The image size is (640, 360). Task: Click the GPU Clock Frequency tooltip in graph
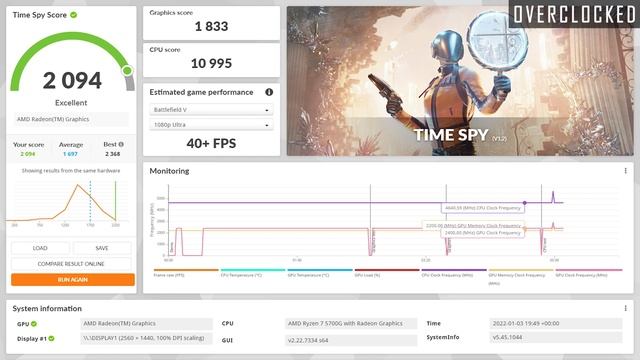tap(483, 233)
